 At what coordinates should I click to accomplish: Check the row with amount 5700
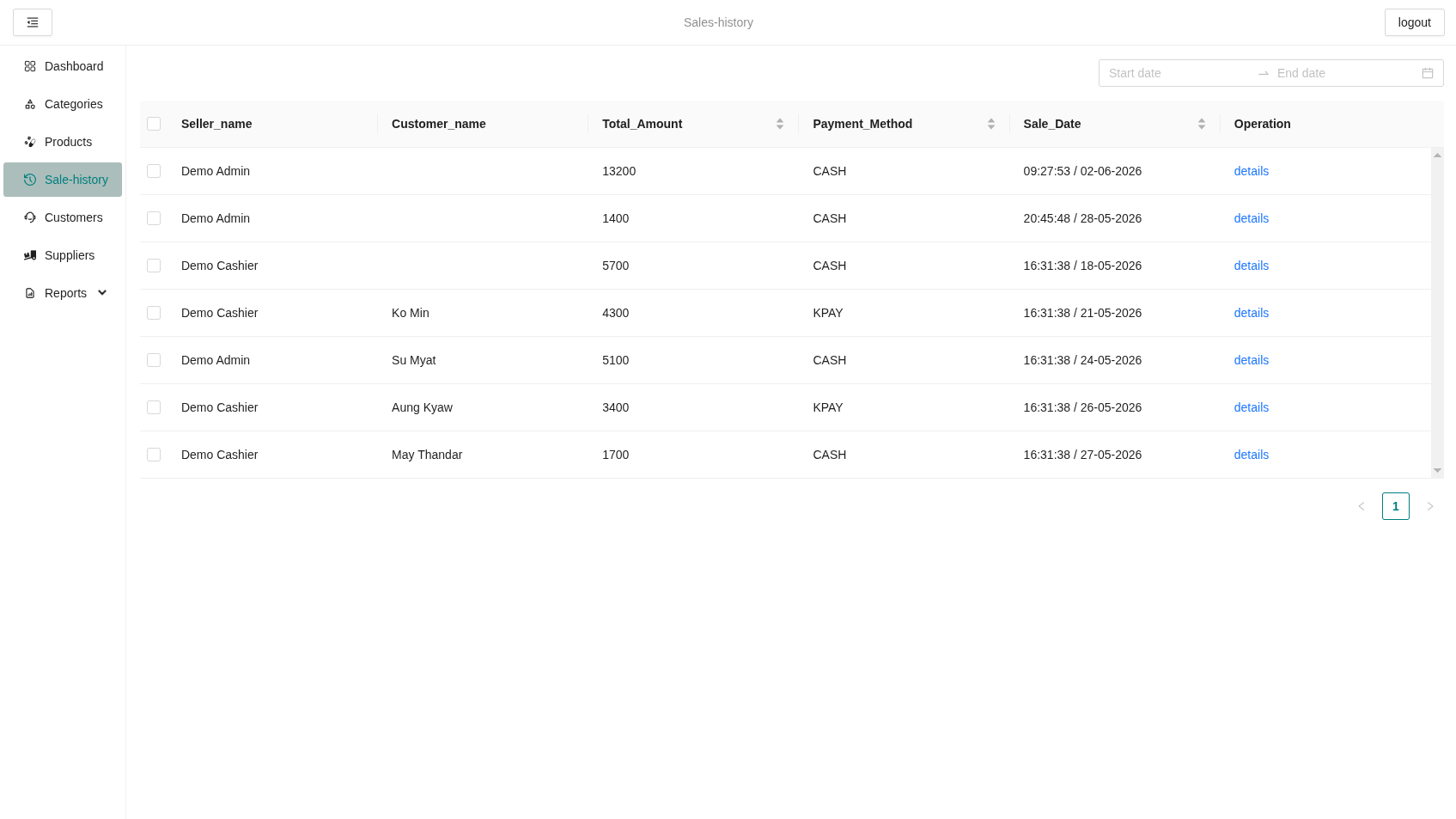point(154,266)
